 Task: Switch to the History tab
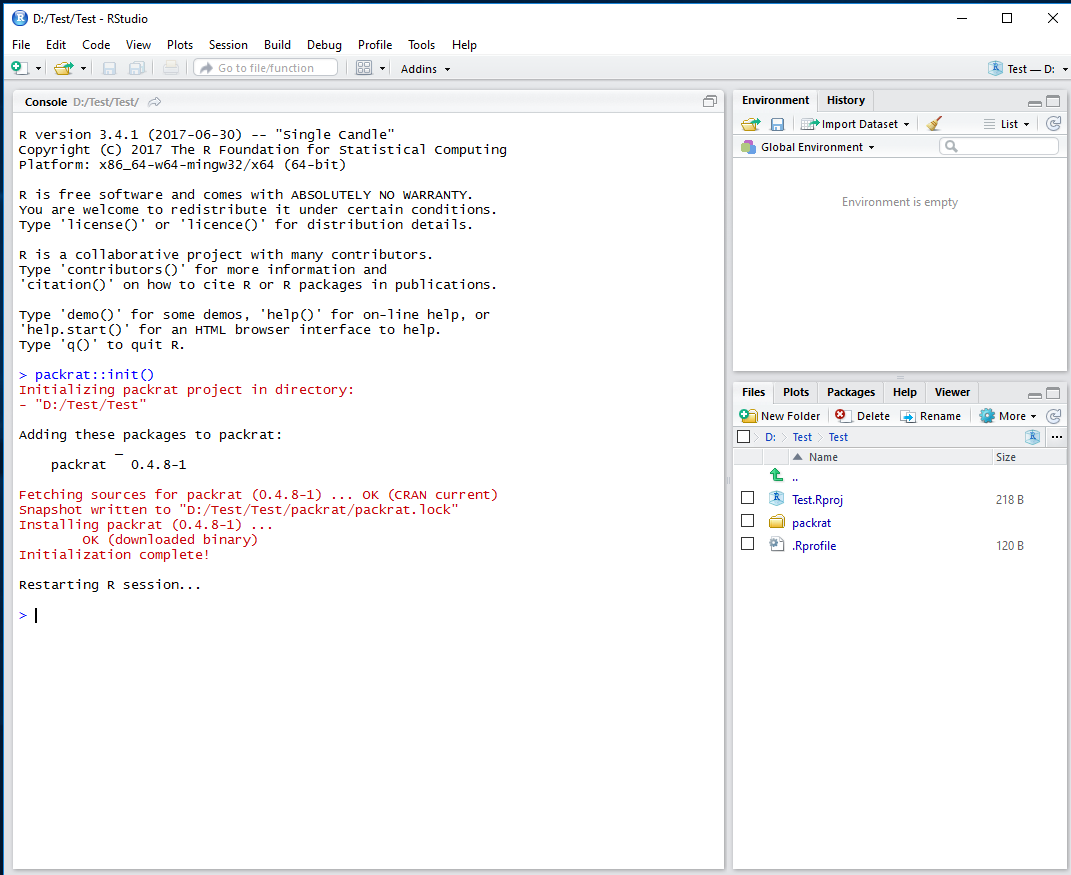tap(846, 100)
